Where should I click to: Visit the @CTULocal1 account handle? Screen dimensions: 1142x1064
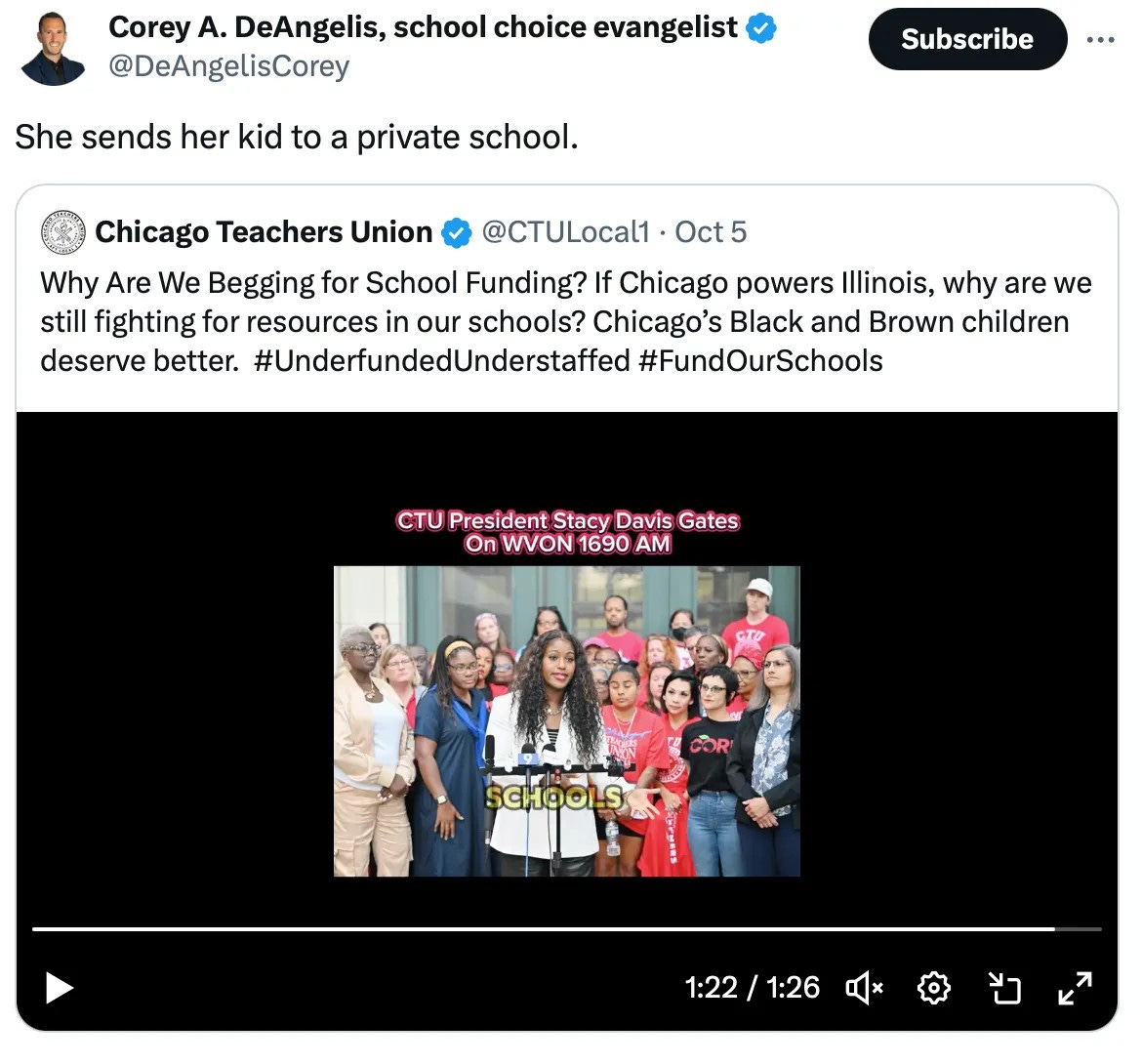(x=565, y=232)
